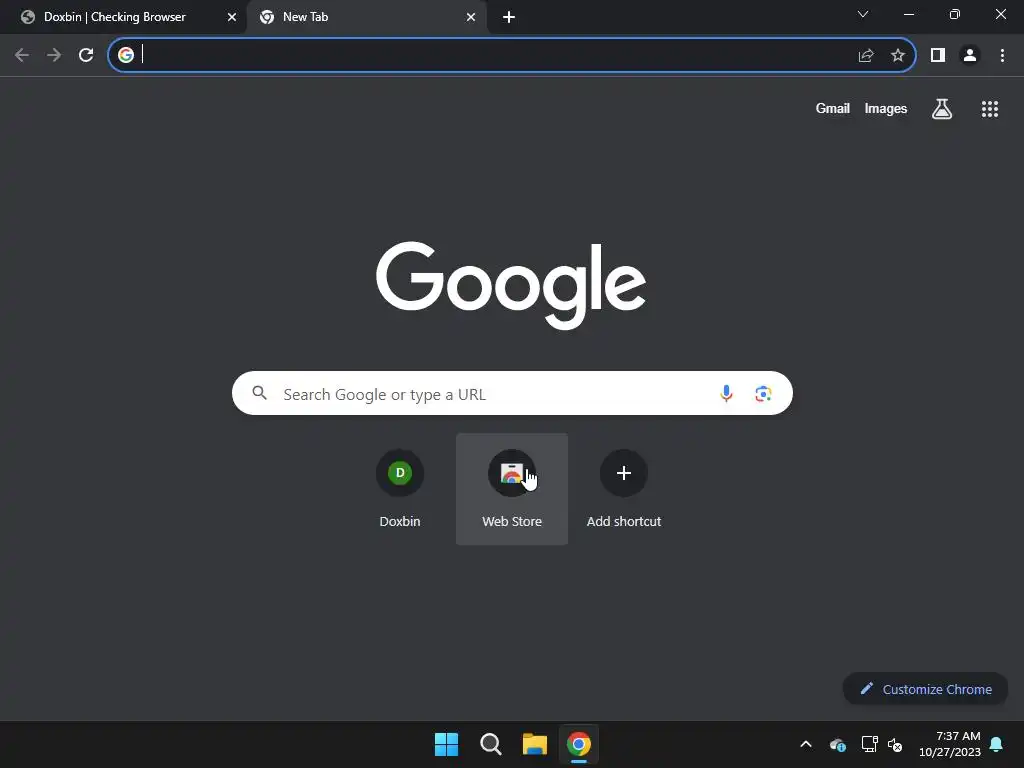
Task: Click the Google logo
Action: pos(511,286)
